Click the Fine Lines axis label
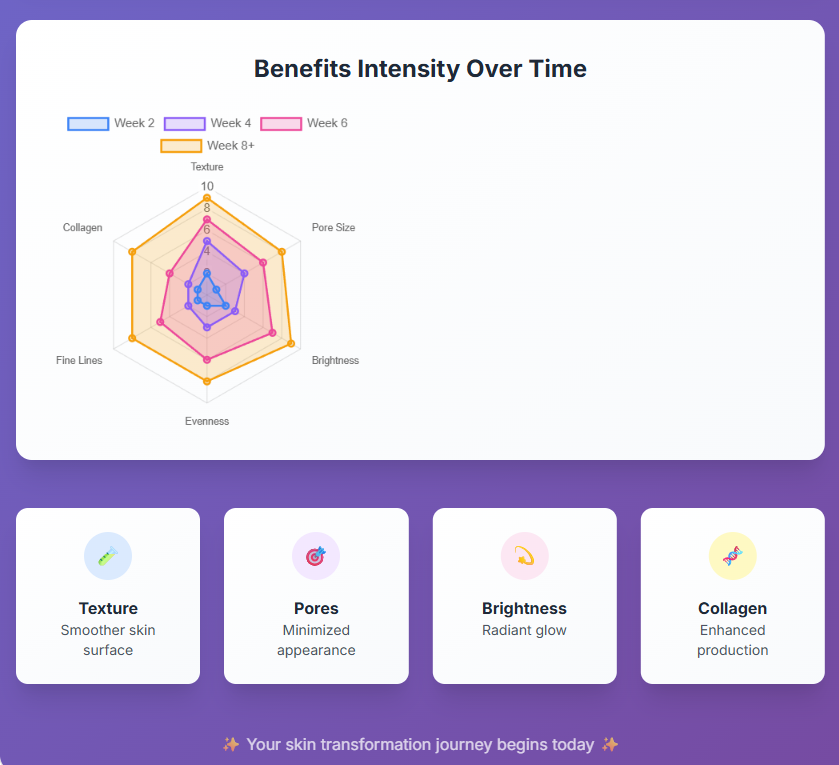Screen dimensions: 839x765 click(x=79, y=360)
